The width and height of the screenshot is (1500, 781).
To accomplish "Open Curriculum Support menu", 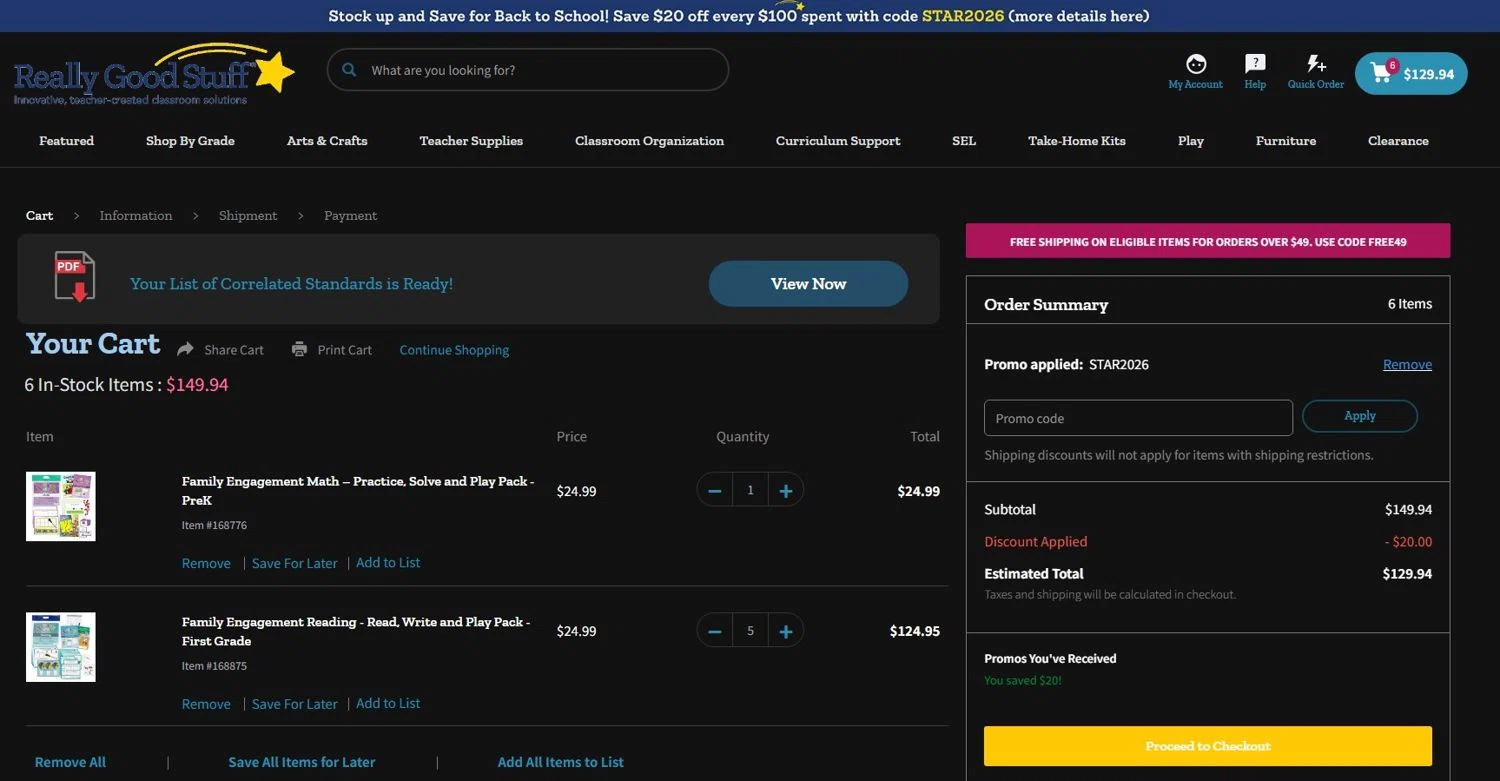I will point(838,141).
